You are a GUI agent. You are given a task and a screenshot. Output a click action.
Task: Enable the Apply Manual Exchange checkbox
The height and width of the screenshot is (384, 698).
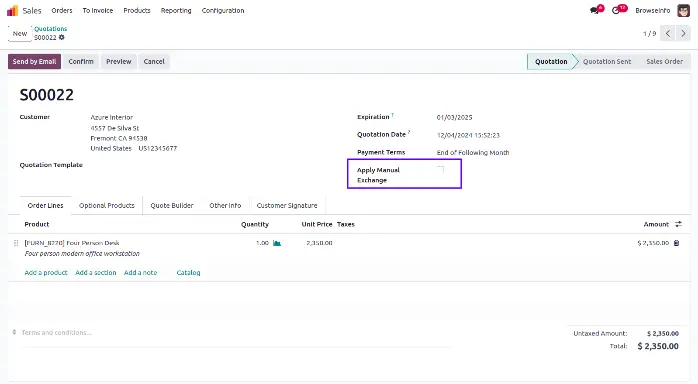pyautogui.click(x=440, y=170)
